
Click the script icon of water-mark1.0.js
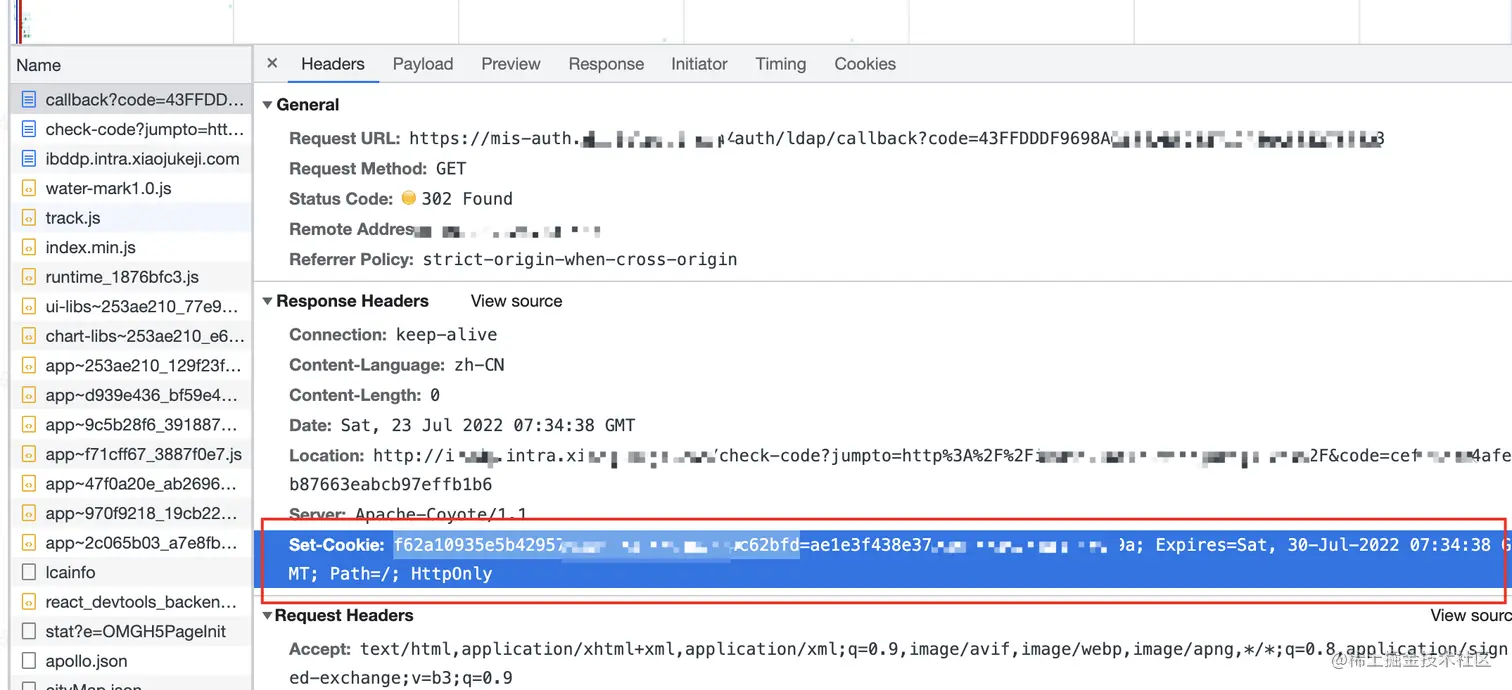28,188
